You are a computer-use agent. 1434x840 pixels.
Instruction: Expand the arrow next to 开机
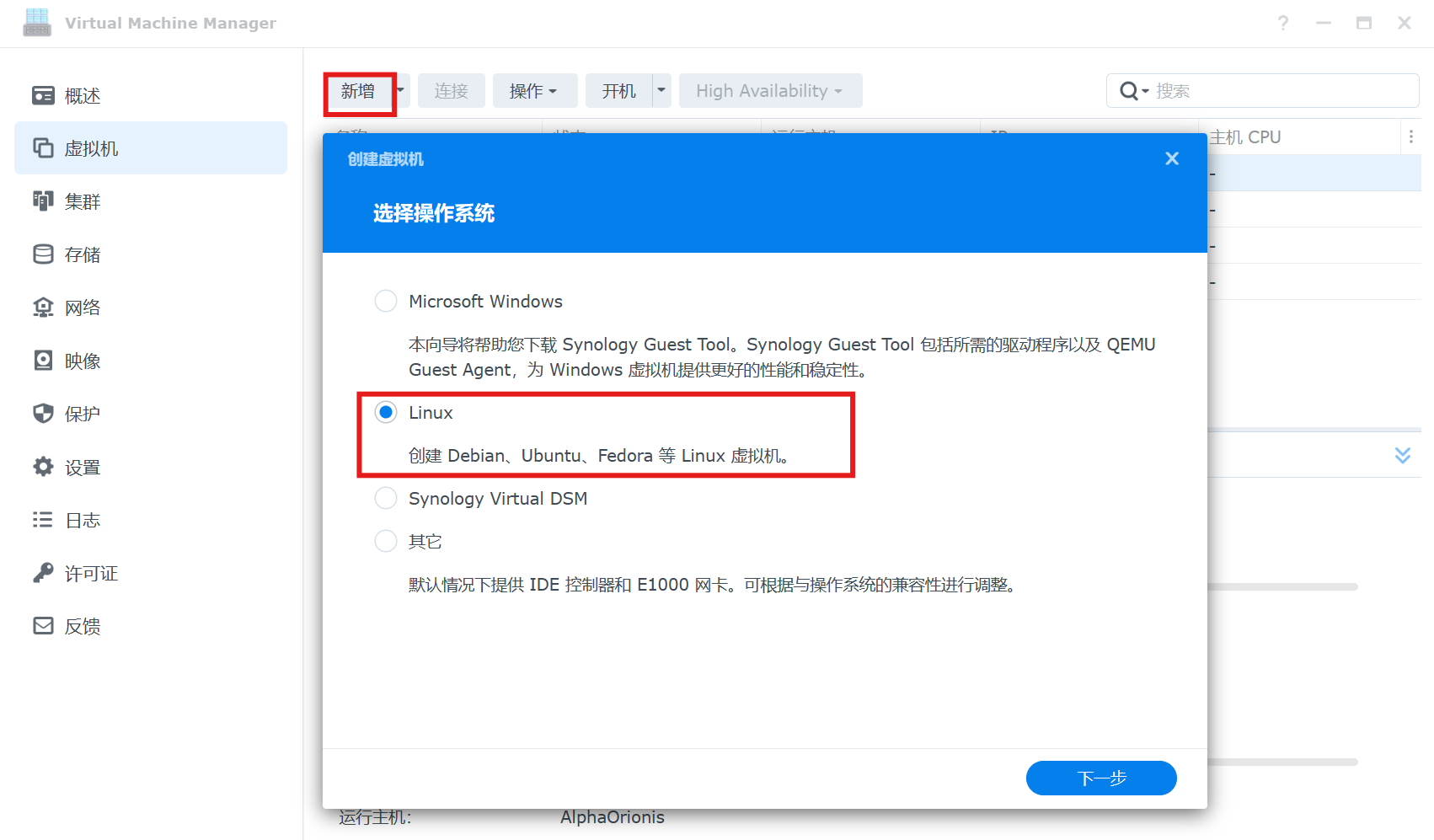(661, 90)
